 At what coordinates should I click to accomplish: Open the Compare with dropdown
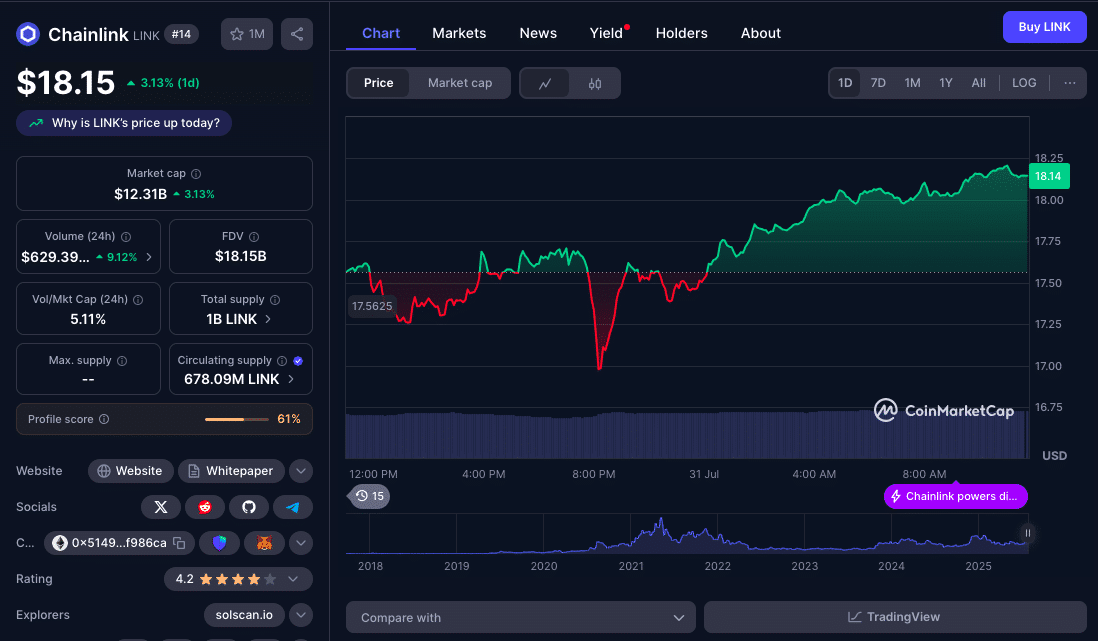(520, 617)
